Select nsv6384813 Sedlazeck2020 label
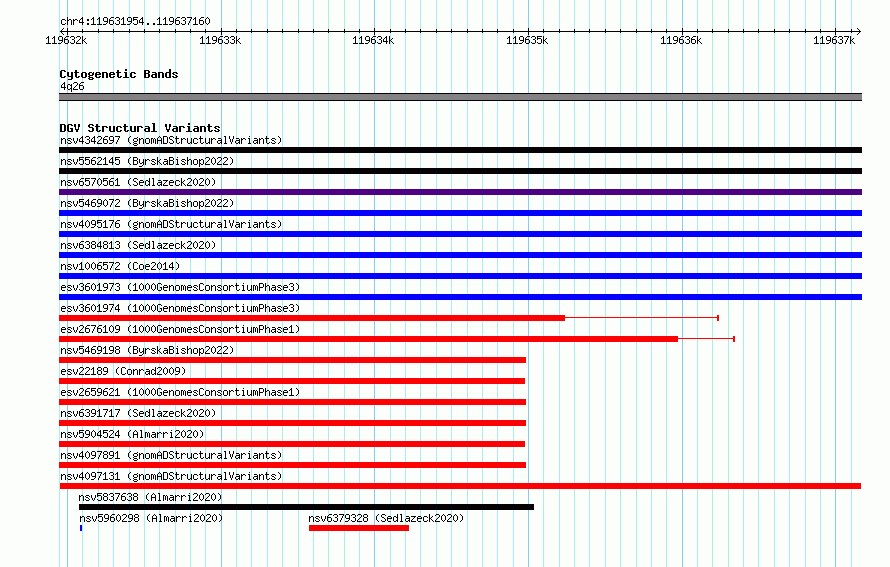Image resolution: width=890 pixels, height=567 pixels. (x=138, y=245)
